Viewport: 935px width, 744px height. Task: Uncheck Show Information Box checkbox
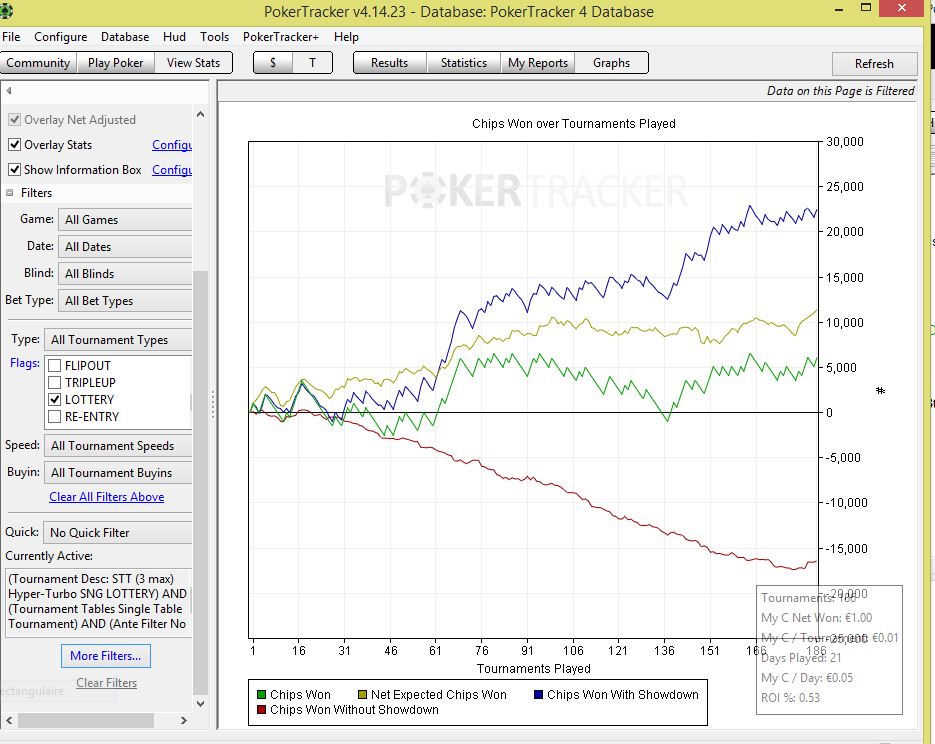pos(14,169)
